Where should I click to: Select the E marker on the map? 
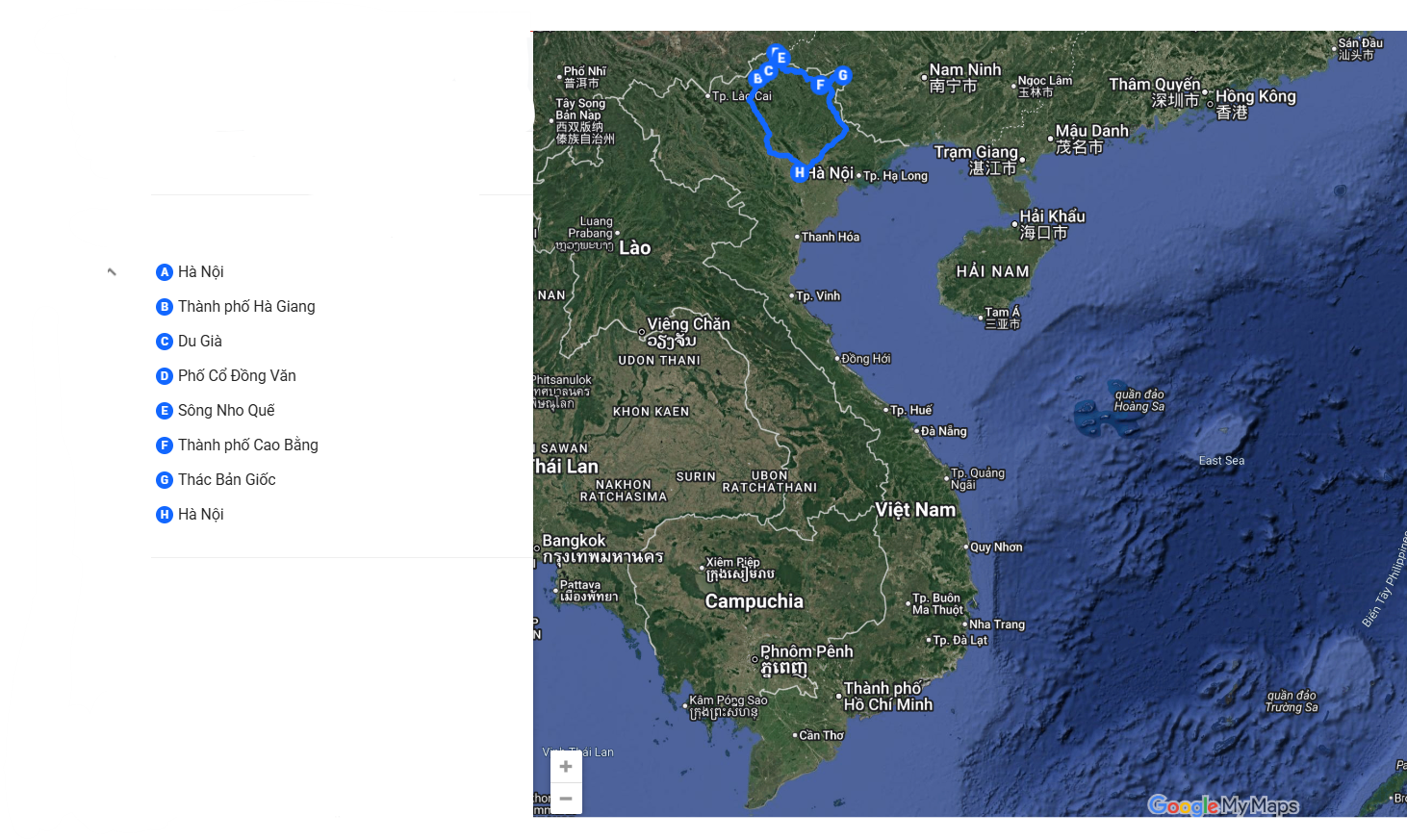(781, 58)
